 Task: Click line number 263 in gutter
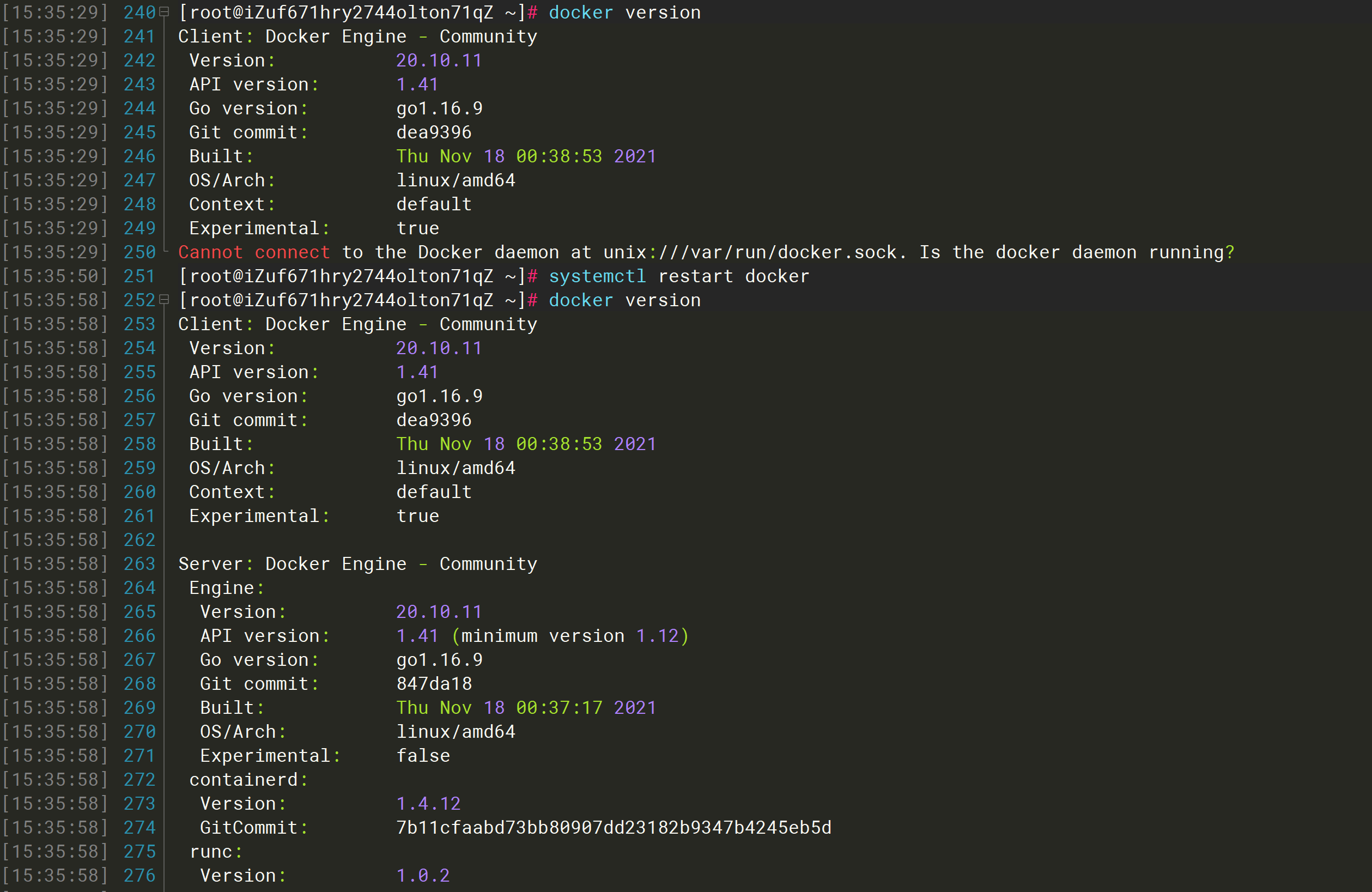coord(139,564)
